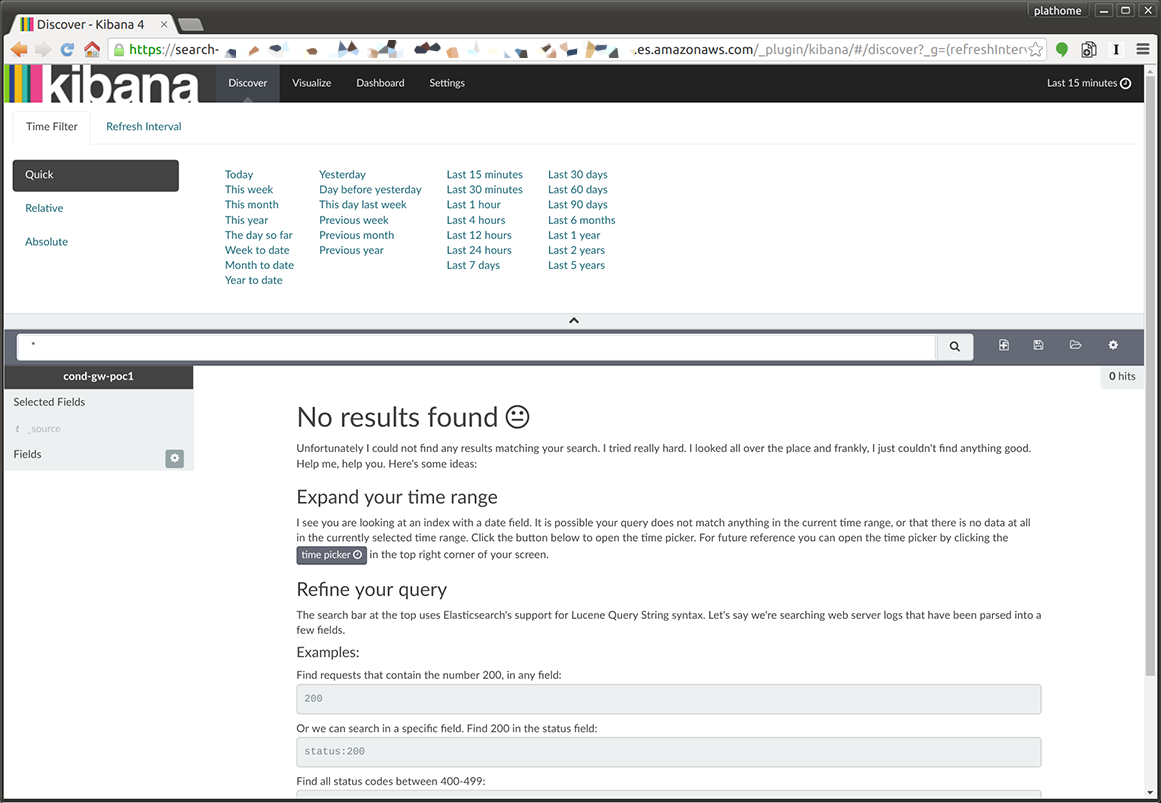Go to the Dashboard tab

pyautogui.click(x=381, y=83)
